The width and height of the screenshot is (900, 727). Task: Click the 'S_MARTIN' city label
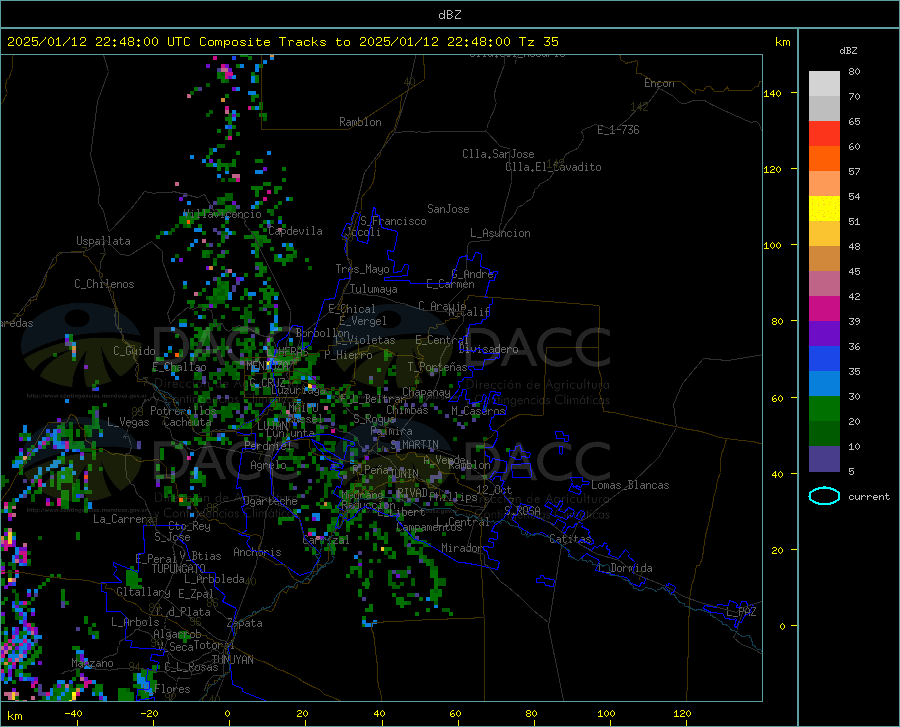pos(414,445)
